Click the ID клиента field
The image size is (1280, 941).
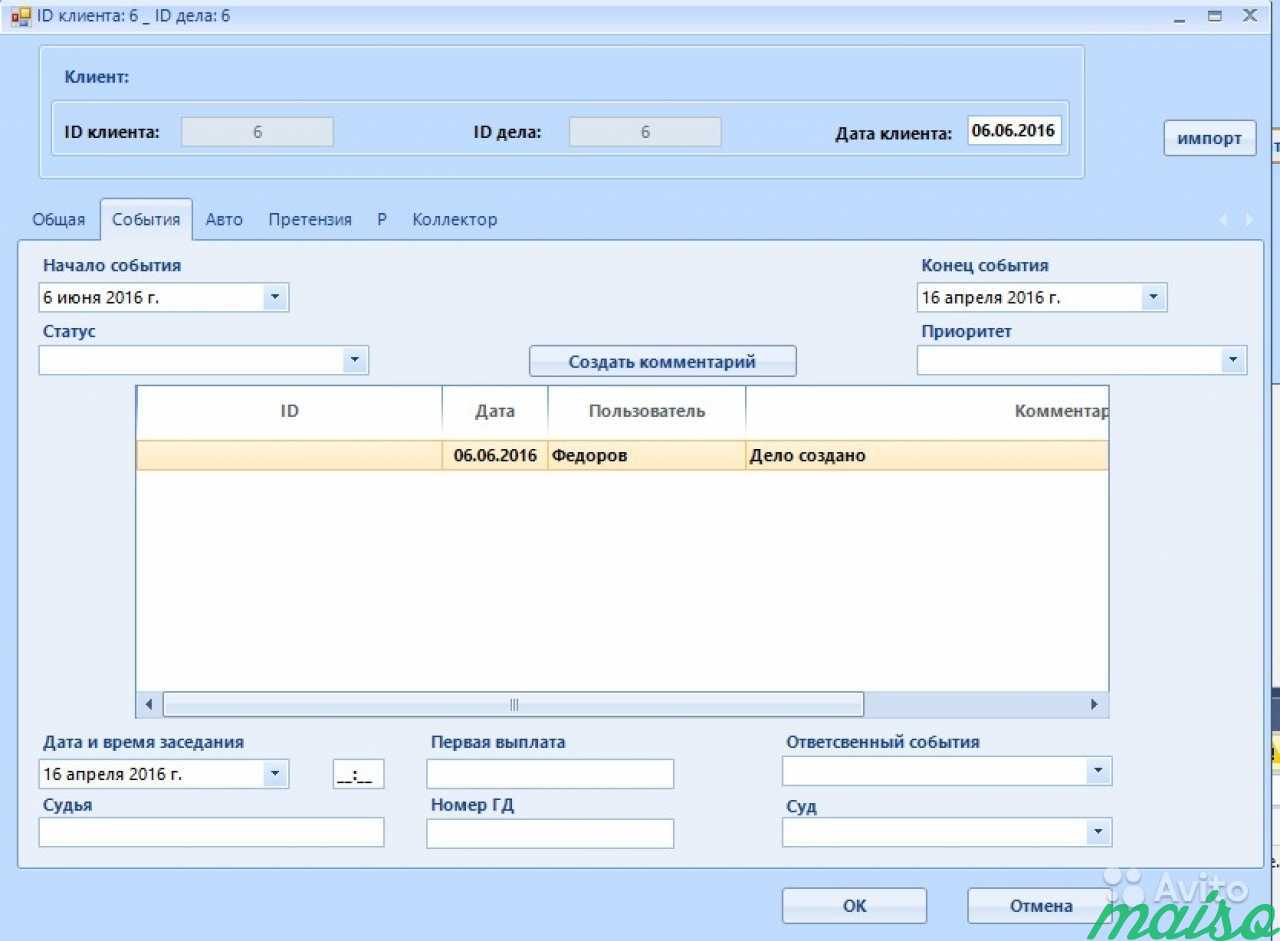[257, 132]
